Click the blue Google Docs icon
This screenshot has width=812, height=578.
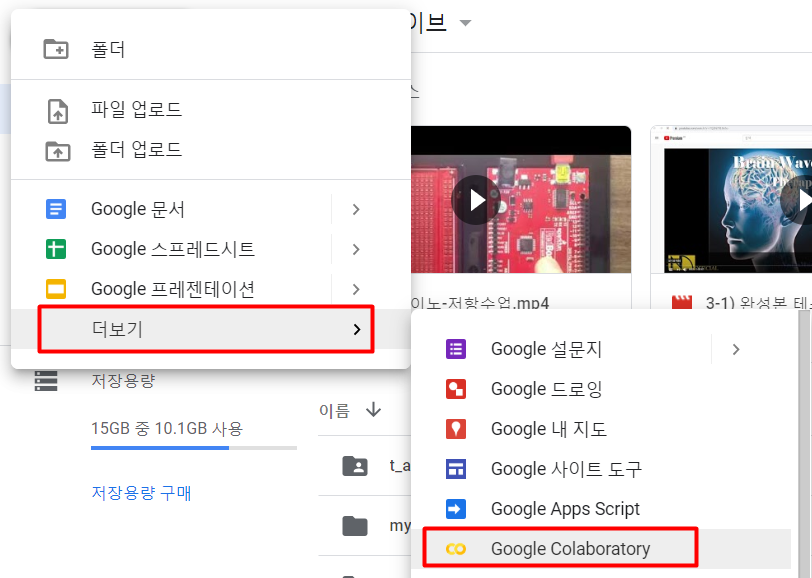pos(56,209)
